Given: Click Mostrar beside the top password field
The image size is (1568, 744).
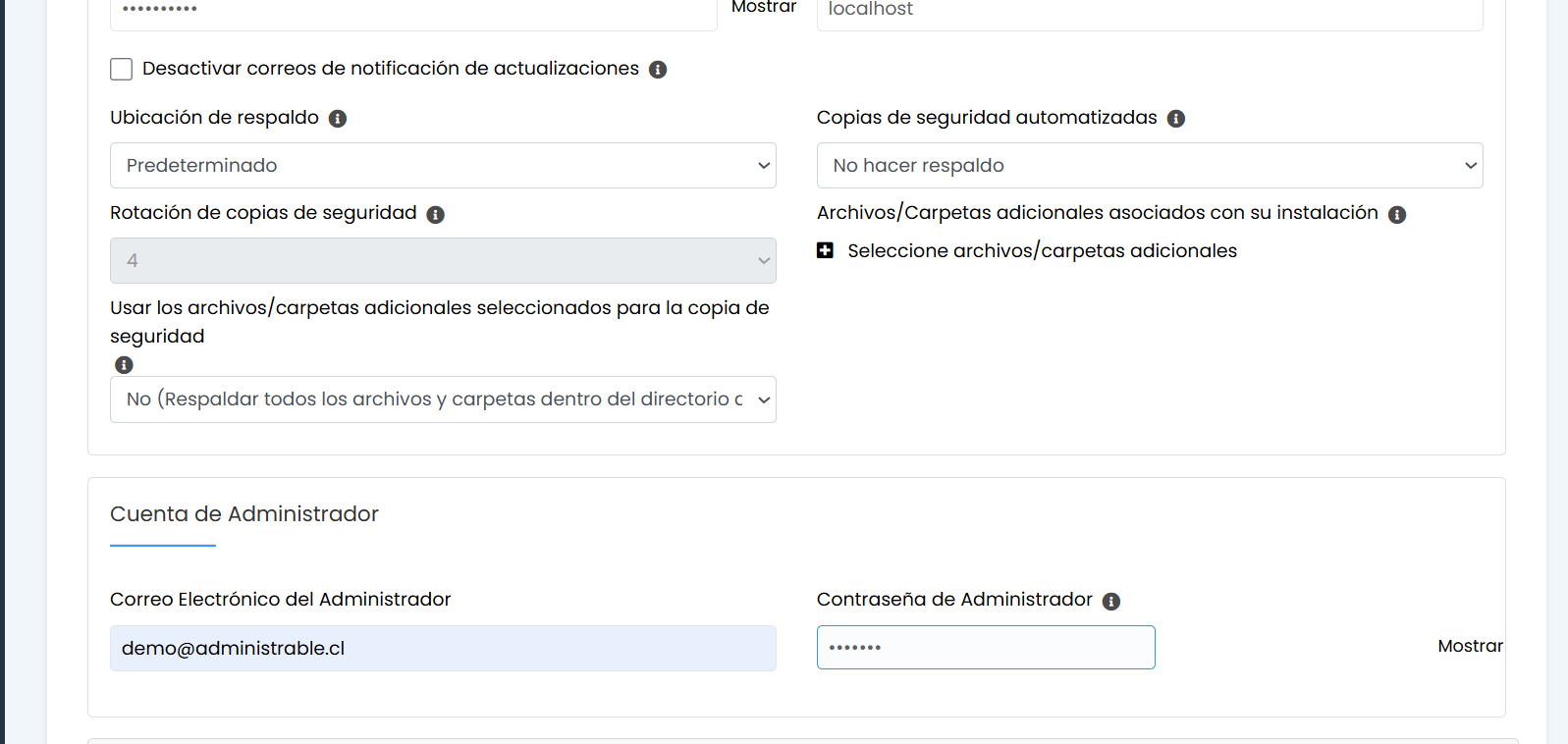Looking at the screenshot, I should [763, 8].
